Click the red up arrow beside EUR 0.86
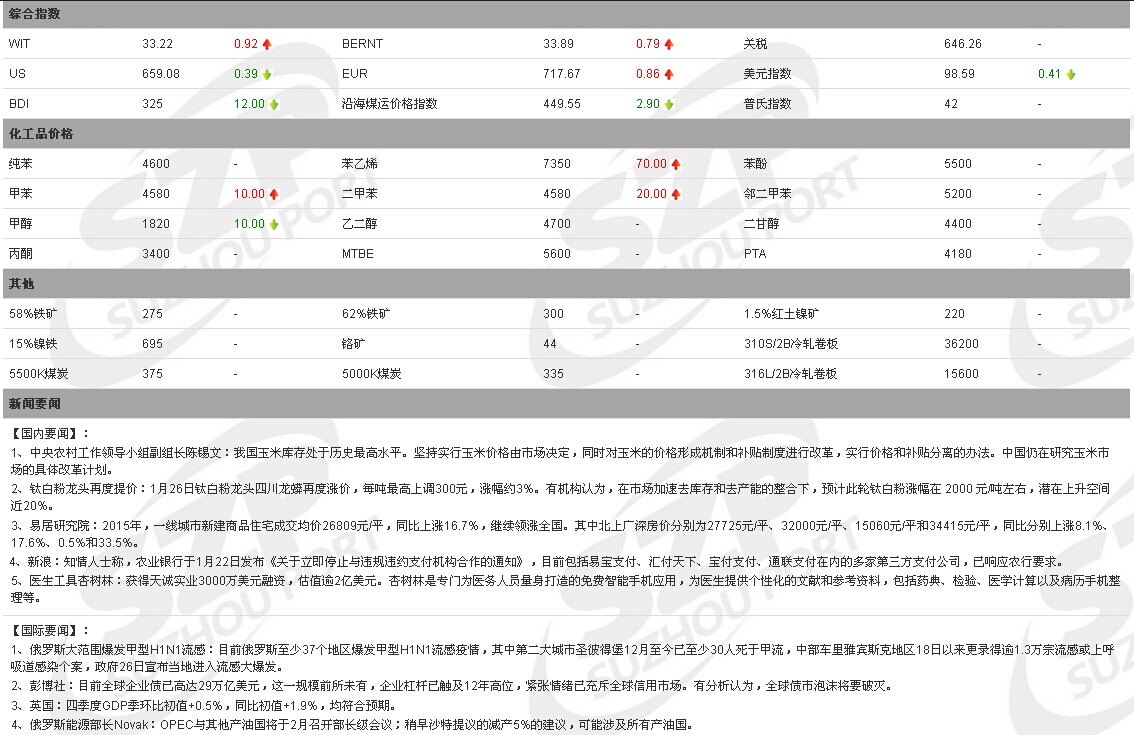Viewport: 1134px width, 735px height. pyautogui.click(x=669, y=75)
